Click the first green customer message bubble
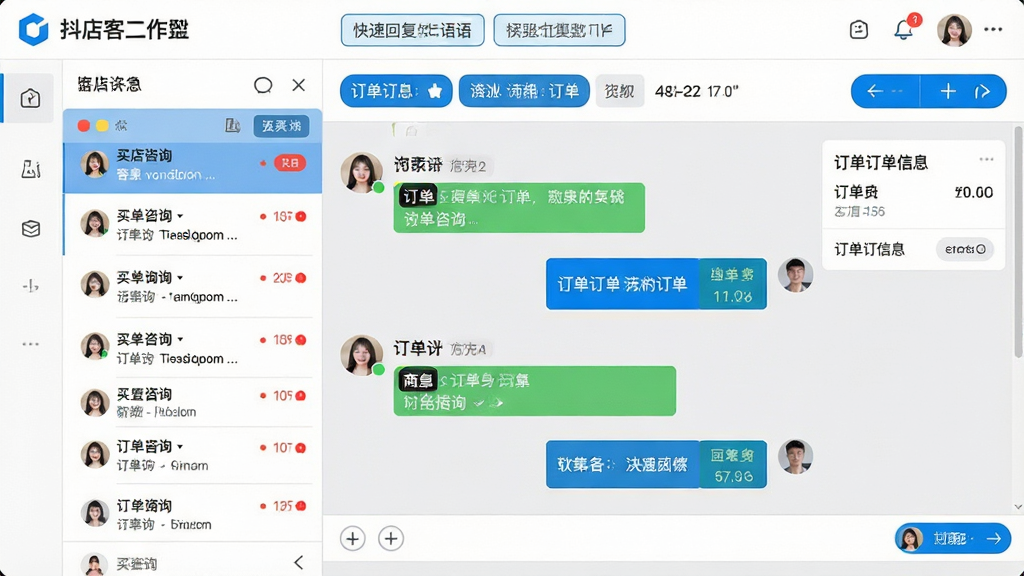 [519, 208]
